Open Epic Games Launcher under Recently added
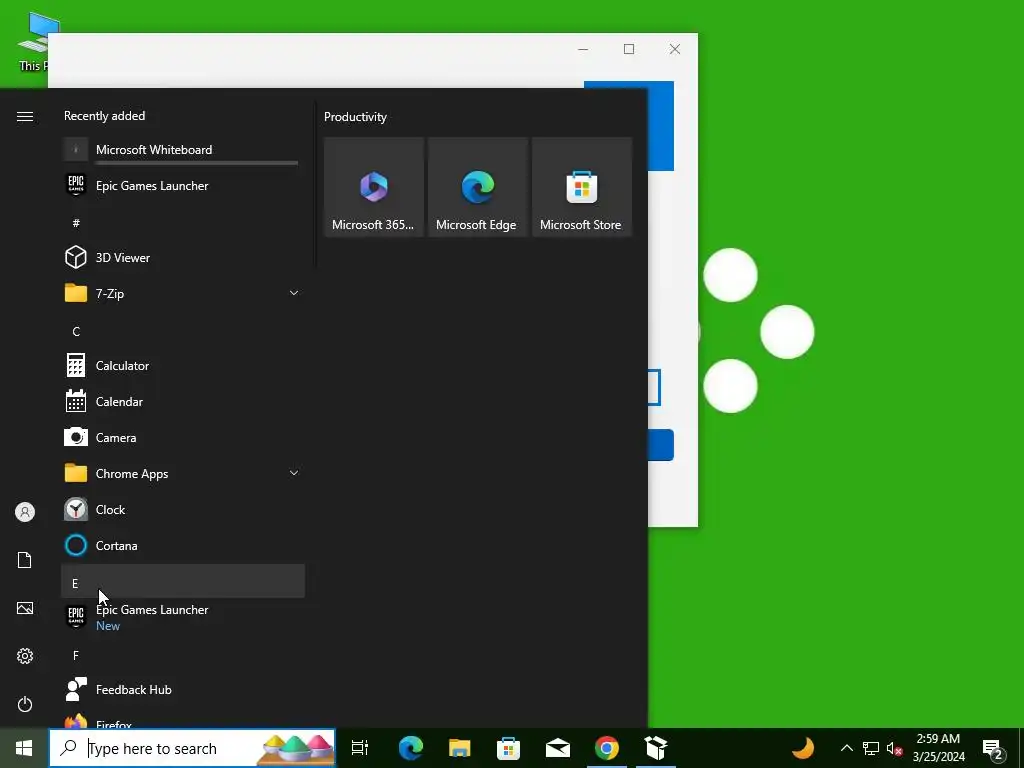 tap(182, 185)
